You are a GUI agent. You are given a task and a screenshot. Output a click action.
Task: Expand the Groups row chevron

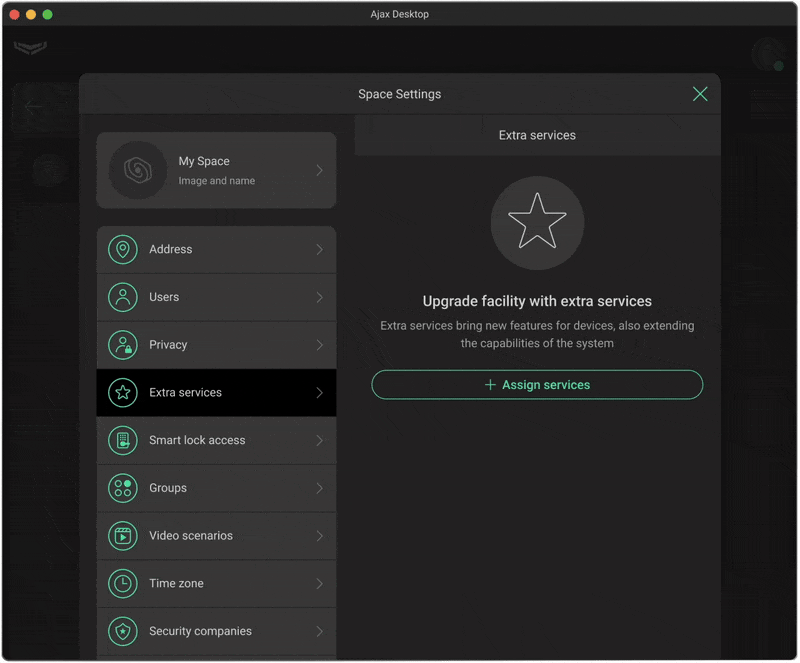(x=320, y=488)
